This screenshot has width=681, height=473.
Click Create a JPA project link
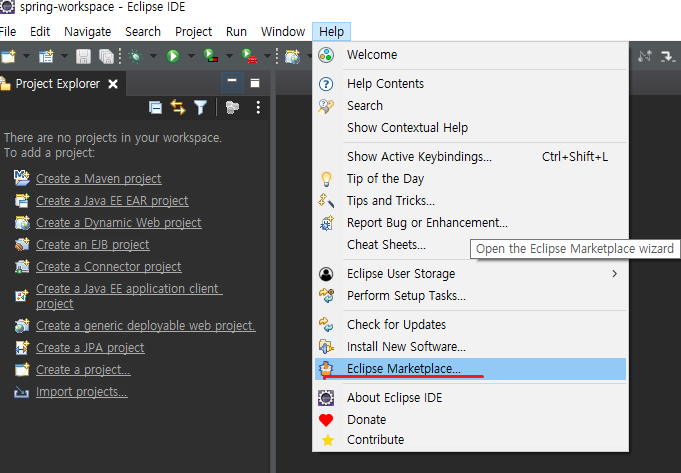click(x=90, y=347)
